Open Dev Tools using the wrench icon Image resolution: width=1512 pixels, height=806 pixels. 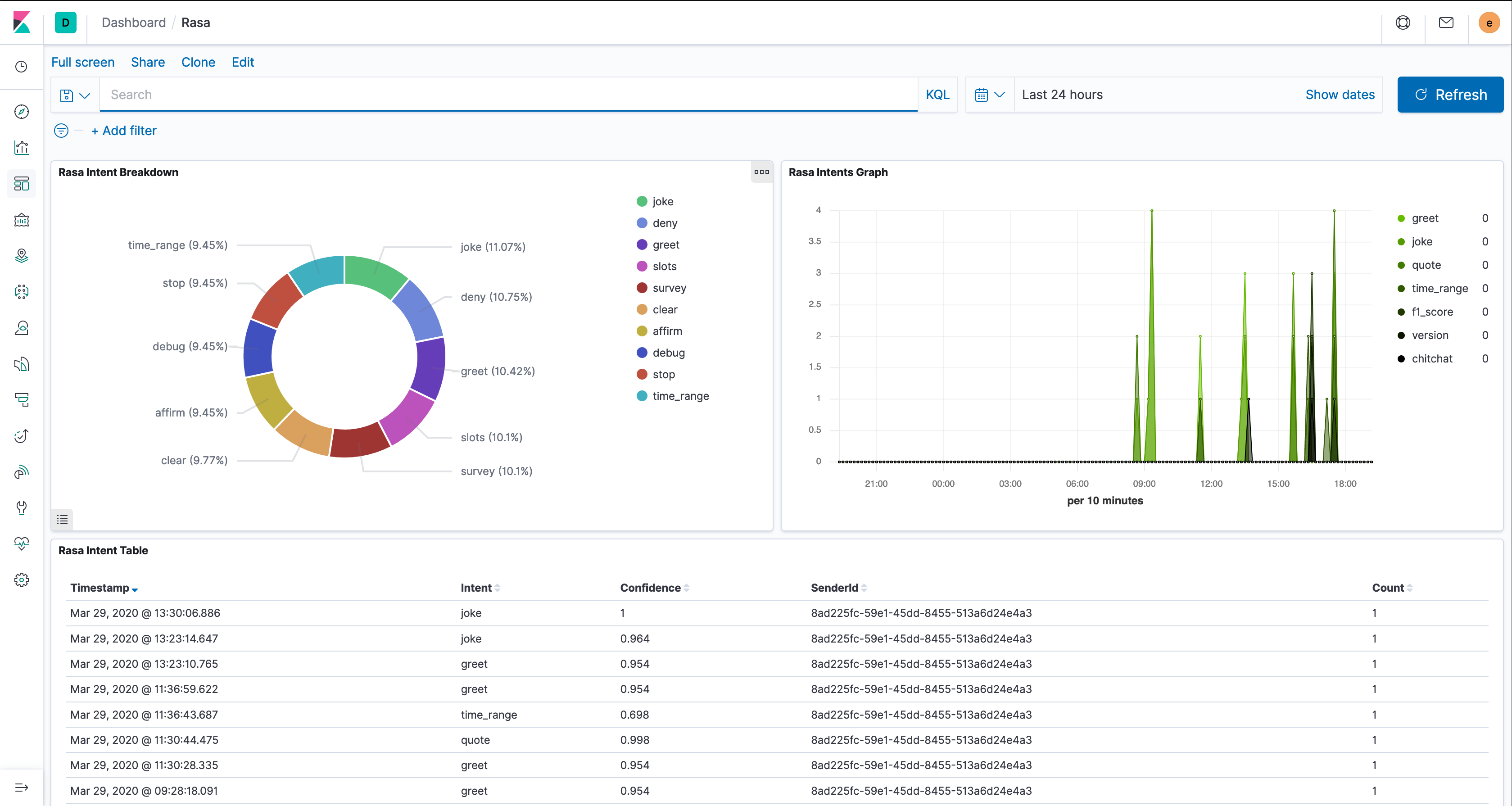pos(21,508)
